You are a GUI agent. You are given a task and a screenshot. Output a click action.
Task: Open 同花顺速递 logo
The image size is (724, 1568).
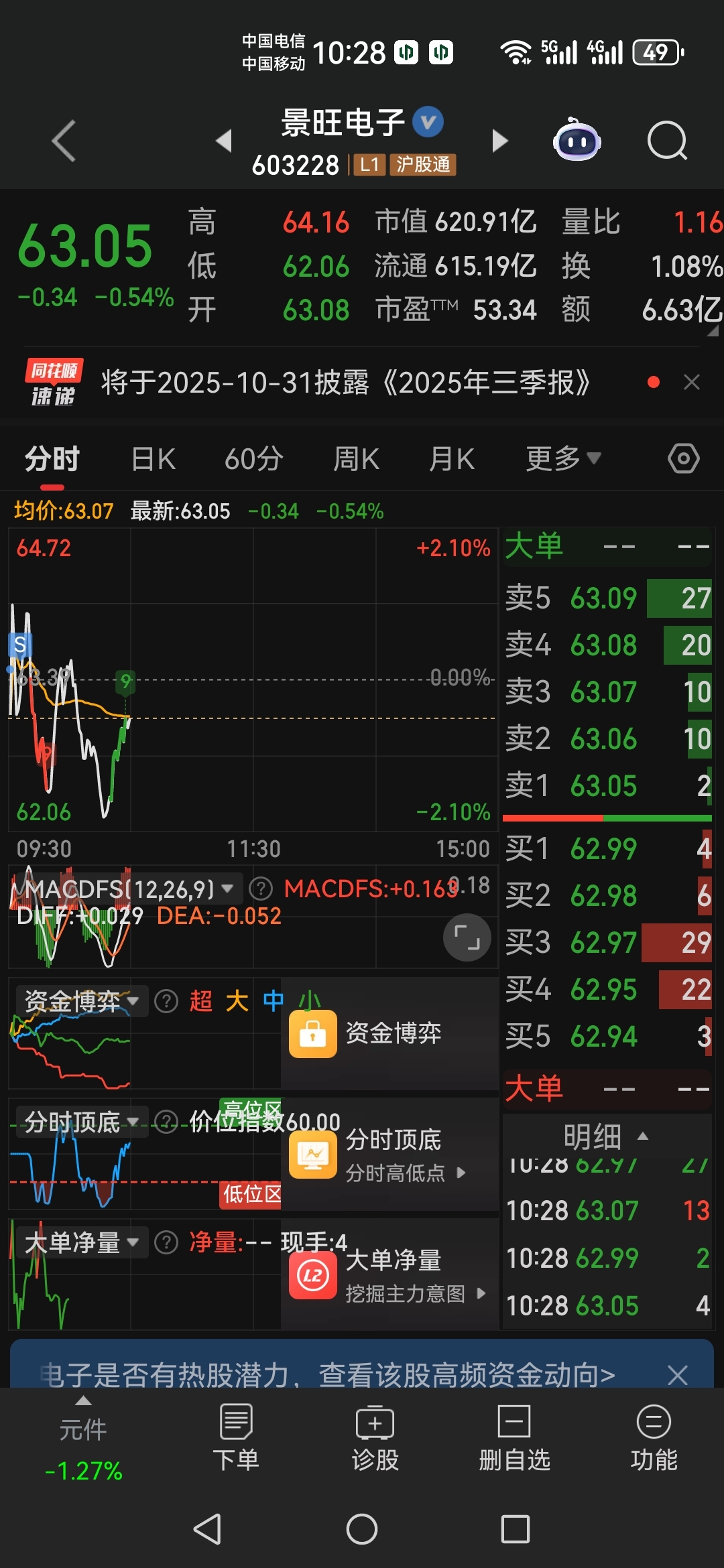(54, 382)
